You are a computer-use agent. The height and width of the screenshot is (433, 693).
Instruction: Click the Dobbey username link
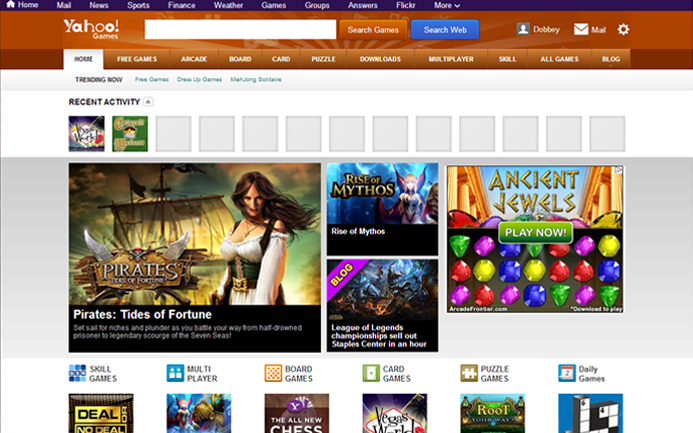546,30
